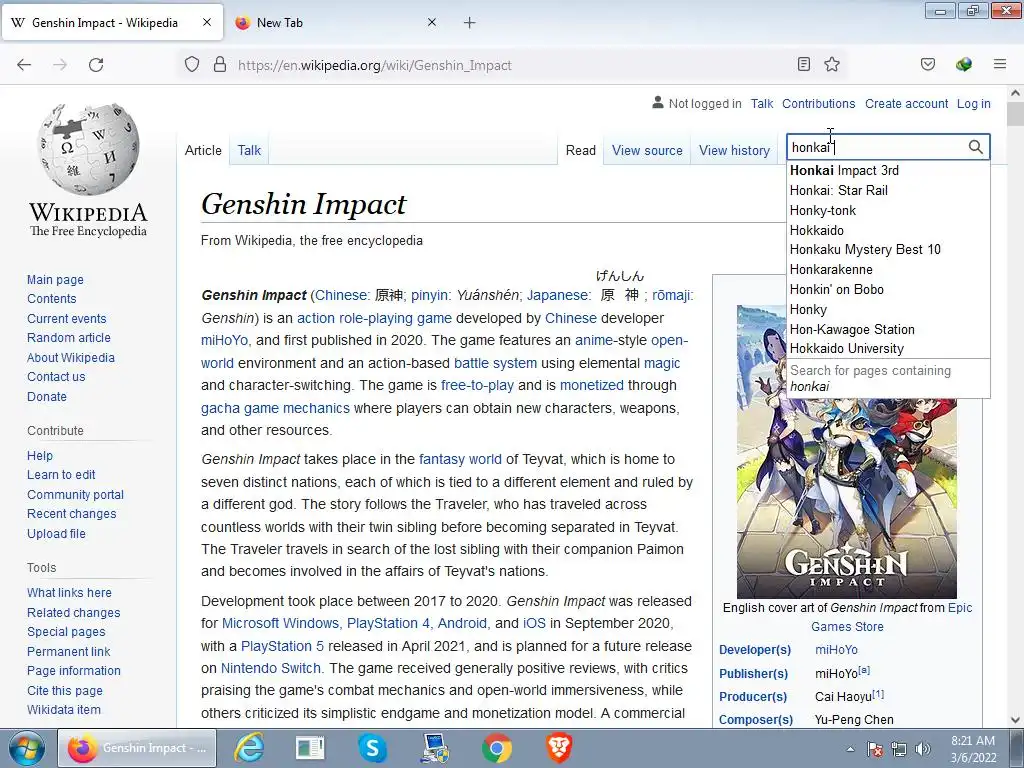The height and width of the screenshot is (768, 1024).
Task: Show hidden system tray icons
Action: coord(850,750)
